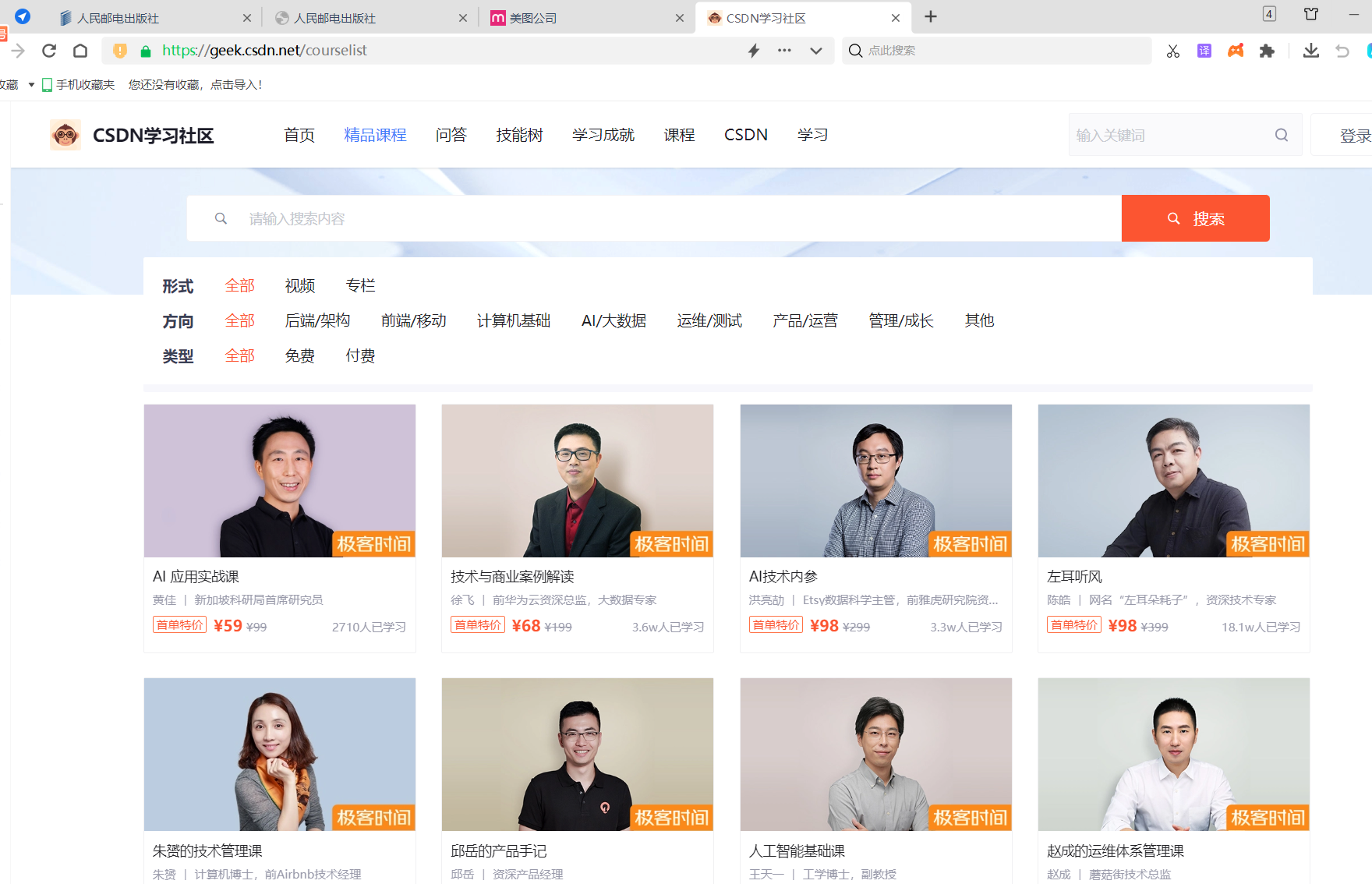Open 技能树 in site navigation
Screen dimensions: 1372x884
519,135
